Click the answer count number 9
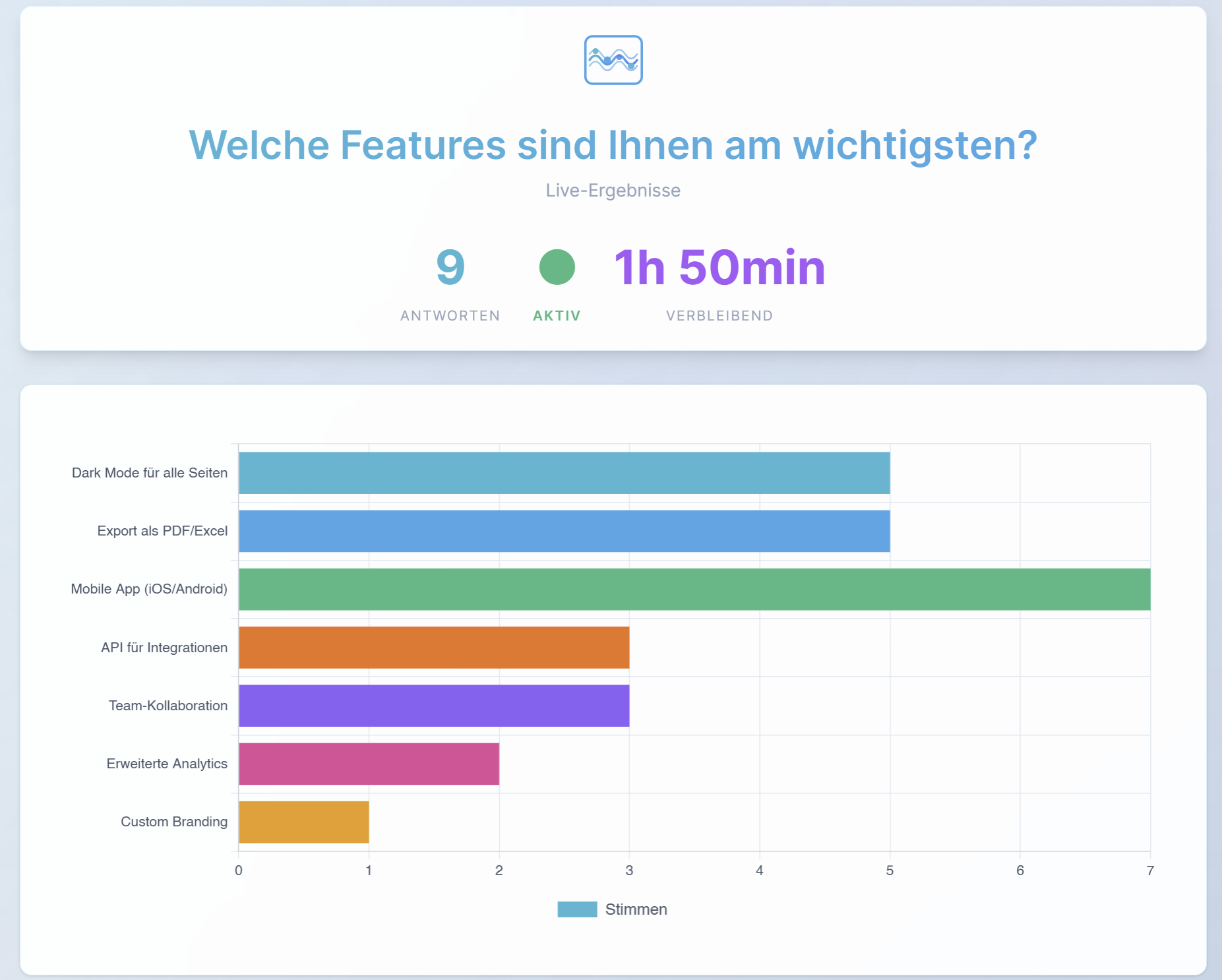The height and width of the screenshot is (980, 1222). (x=450, y=267)
